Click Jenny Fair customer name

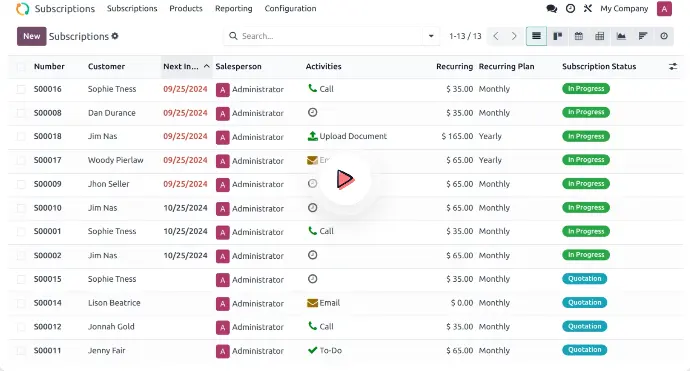coord(106,350)
